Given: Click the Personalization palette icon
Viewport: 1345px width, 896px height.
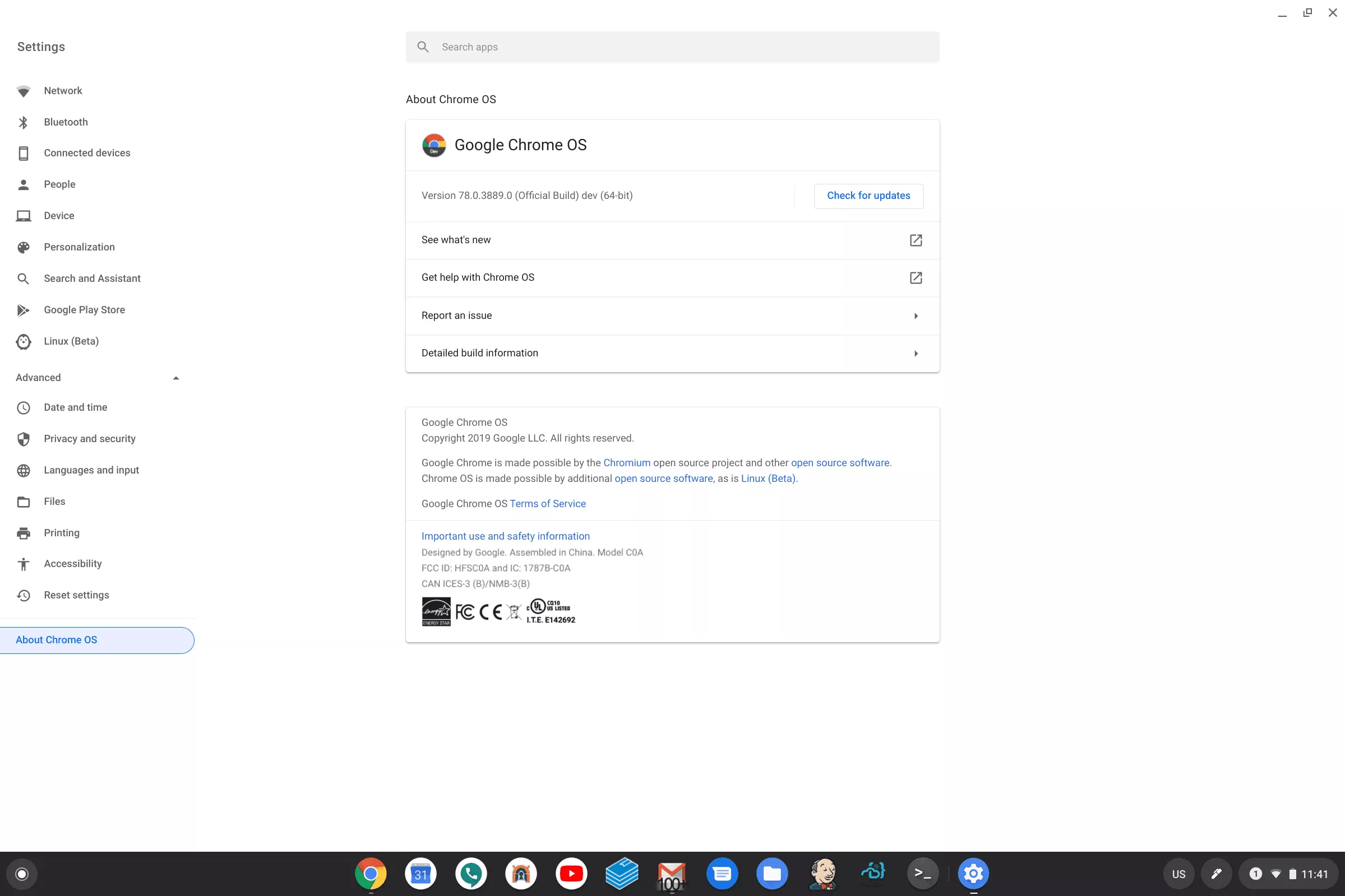Looking at the screenshot, I should pos(23,248).
